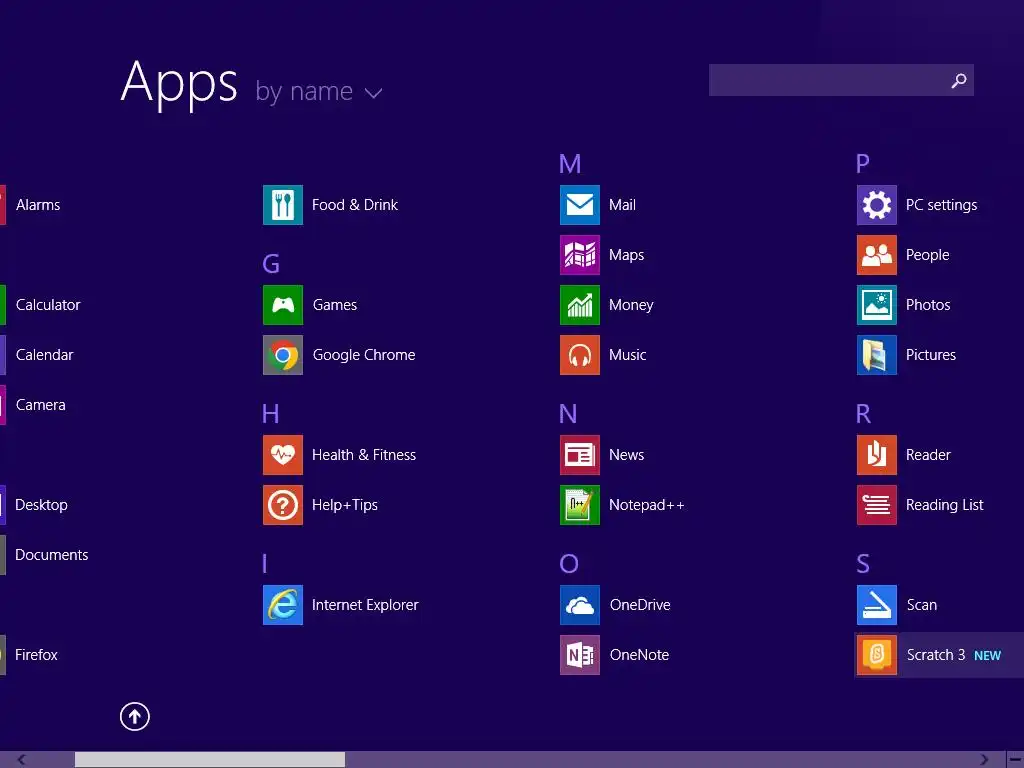Viewport: 1024px width, 768px height.
Task: Launch the Notepad++ icon
Action: 580,505
